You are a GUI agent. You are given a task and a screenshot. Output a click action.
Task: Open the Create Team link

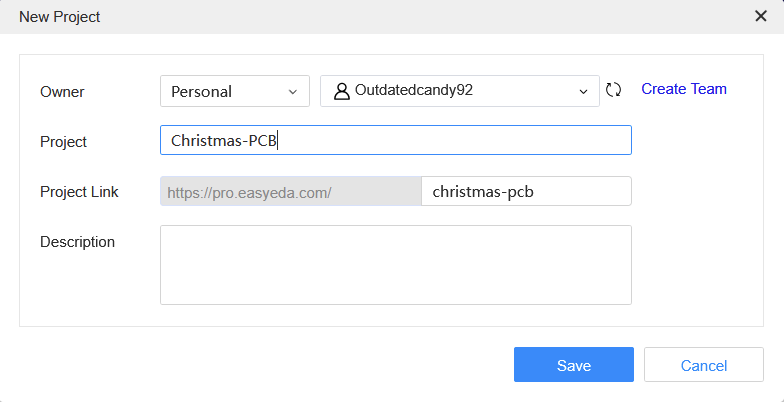[x=684, y=89]
